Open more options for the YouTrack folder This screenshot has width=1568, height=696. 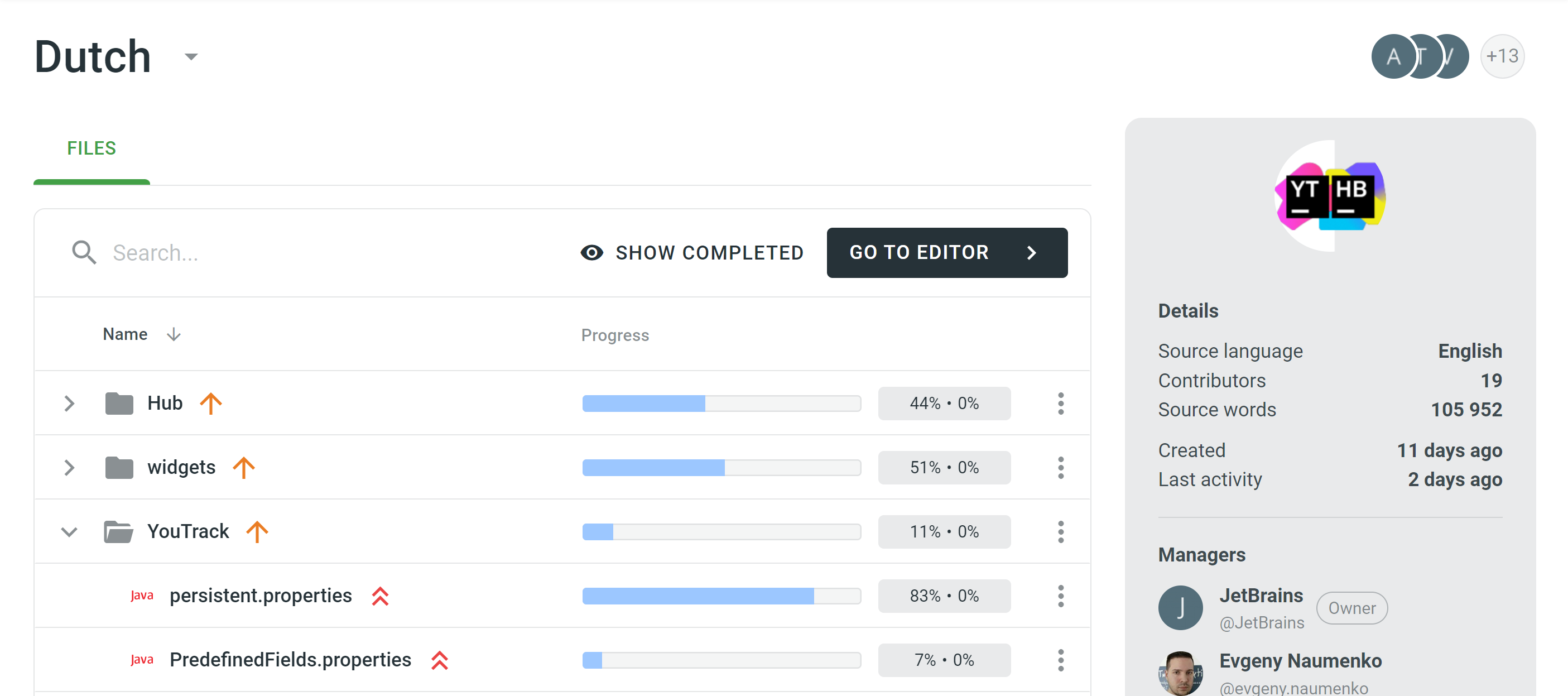coord(1060,531)
